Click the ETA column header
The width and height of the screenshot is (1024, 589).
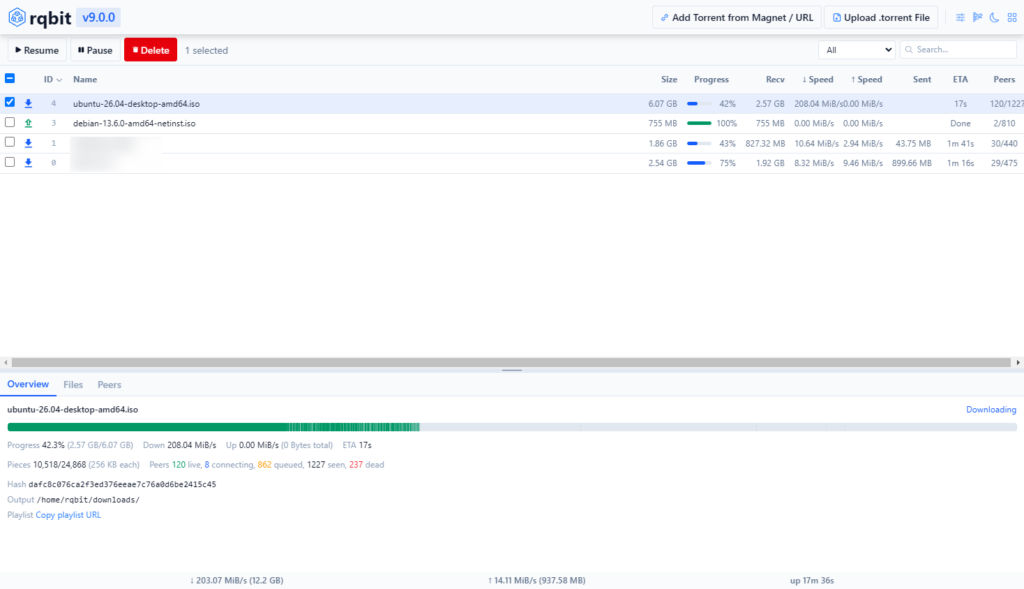pos(960,80)
